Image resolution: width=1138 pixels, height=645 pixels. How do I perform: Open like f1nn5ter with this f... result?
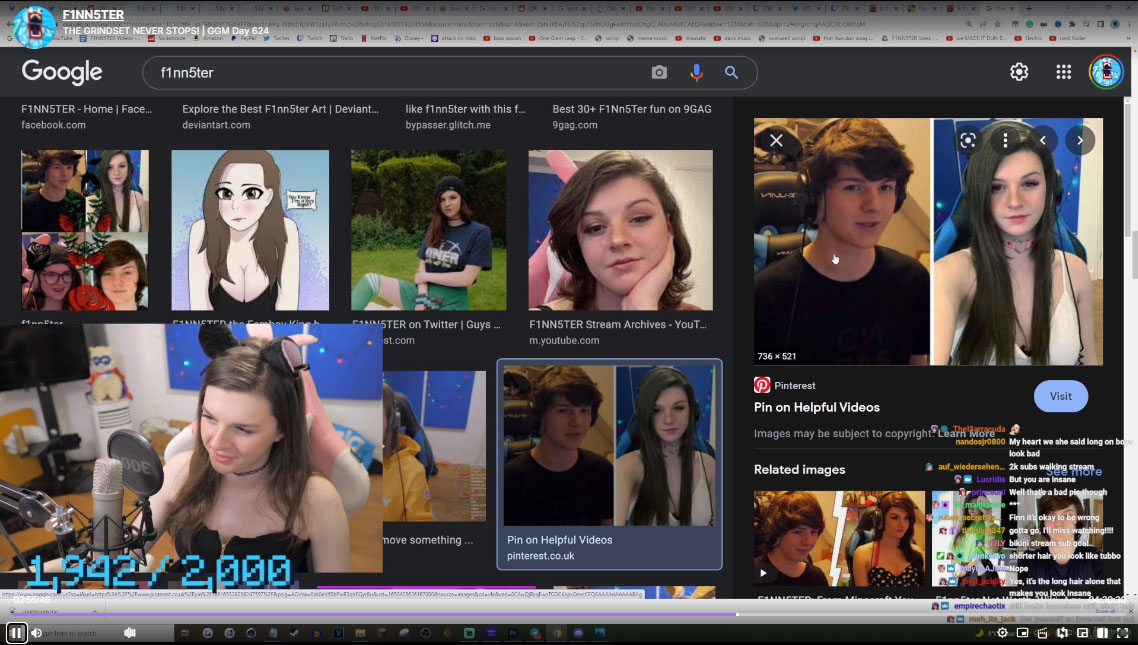pos(465,109)
